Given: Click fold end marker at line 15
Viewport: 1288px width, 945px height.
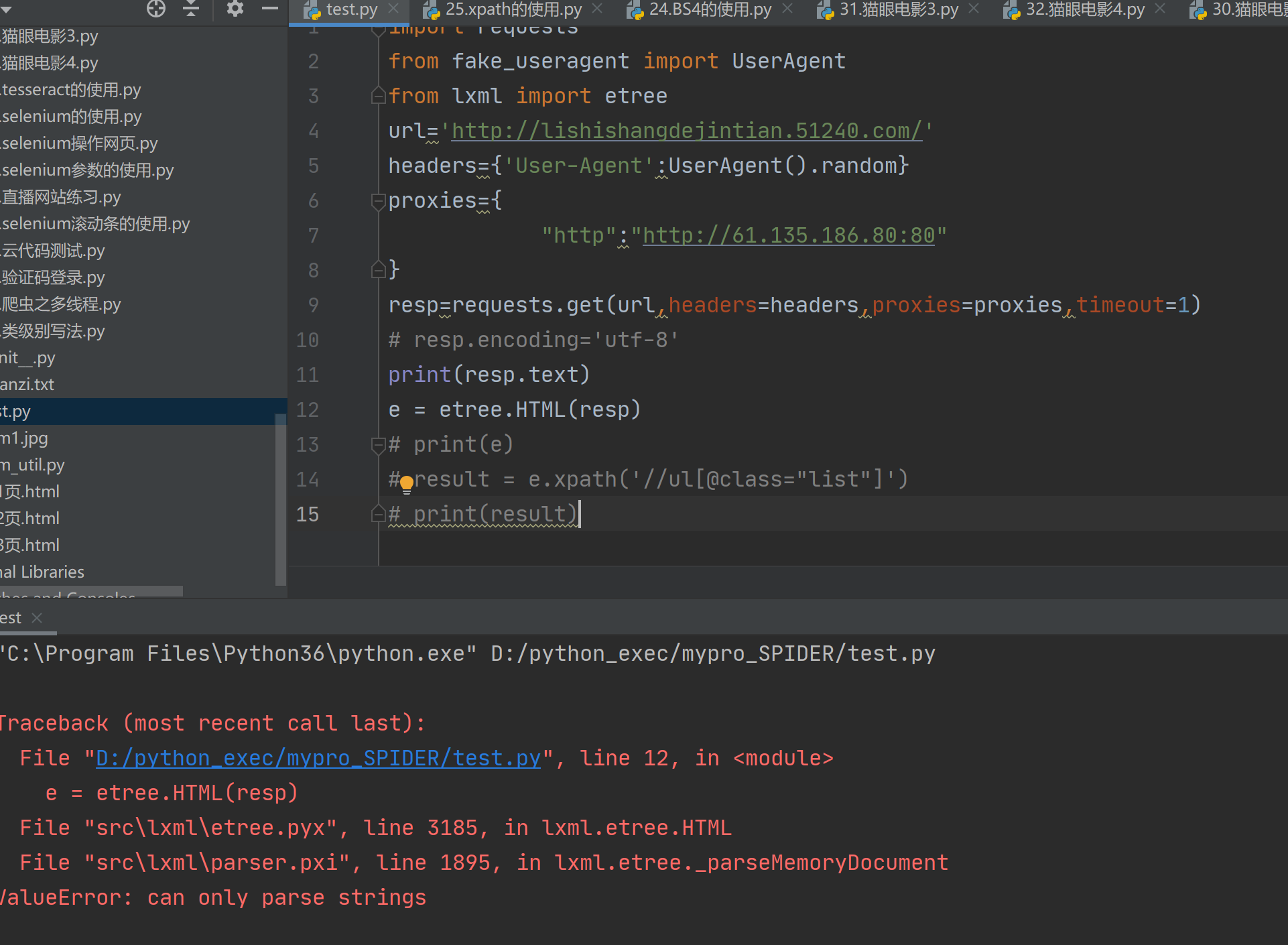Looking at the screenshot, I should [x=378, y=514].
